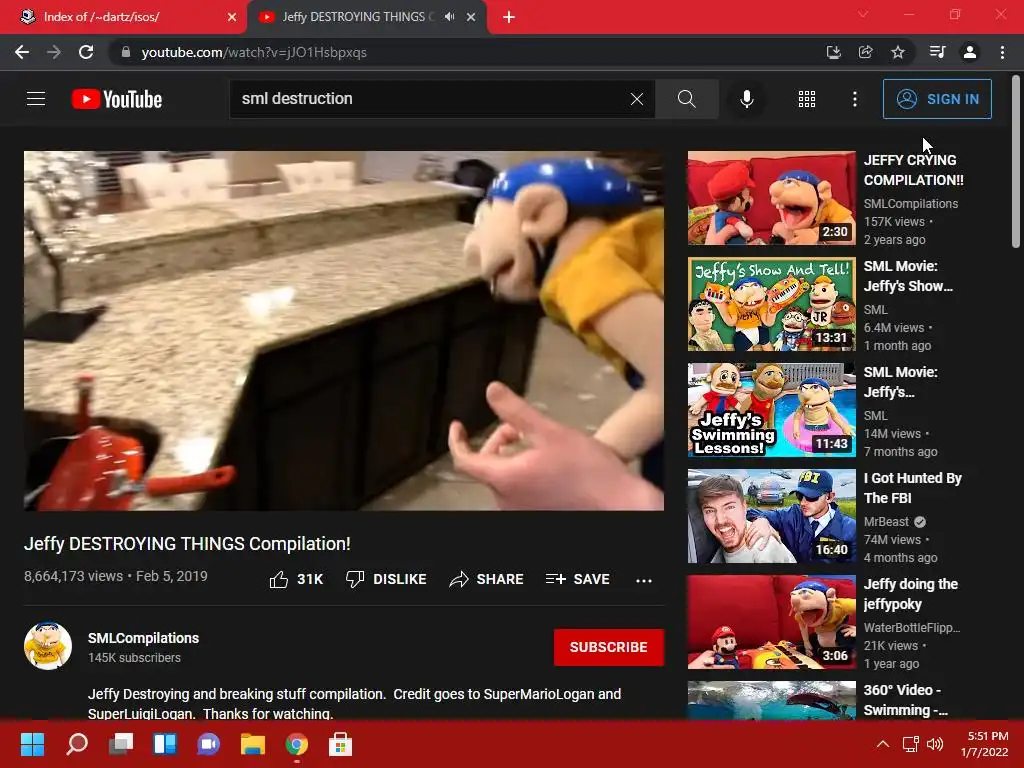Screen dimensions: 1024x768
Task: Save the video to a playlist
Action: [578, 579]
